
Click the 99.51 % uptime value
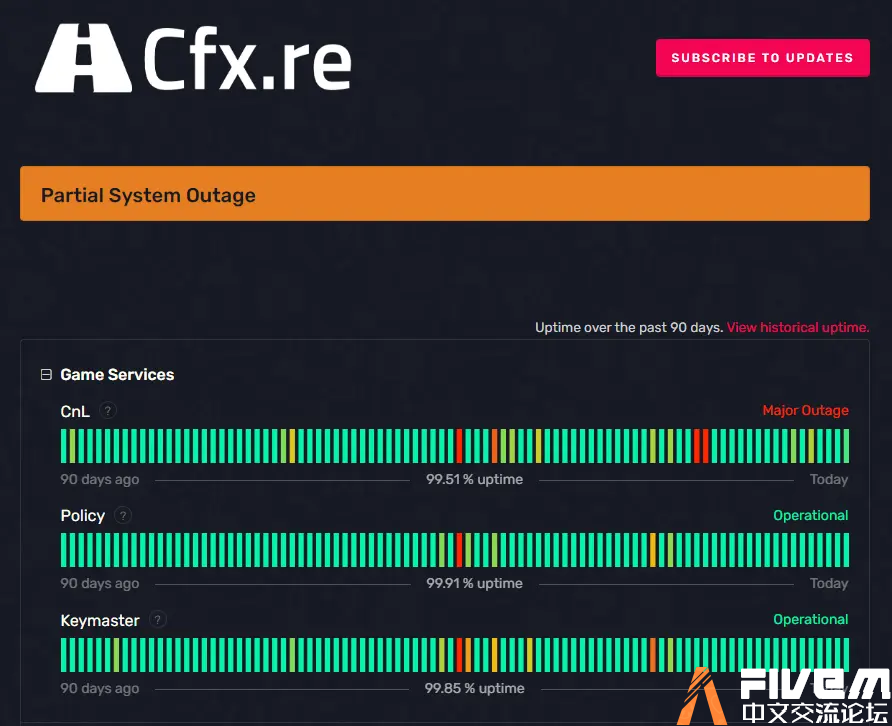pos(474,480)
